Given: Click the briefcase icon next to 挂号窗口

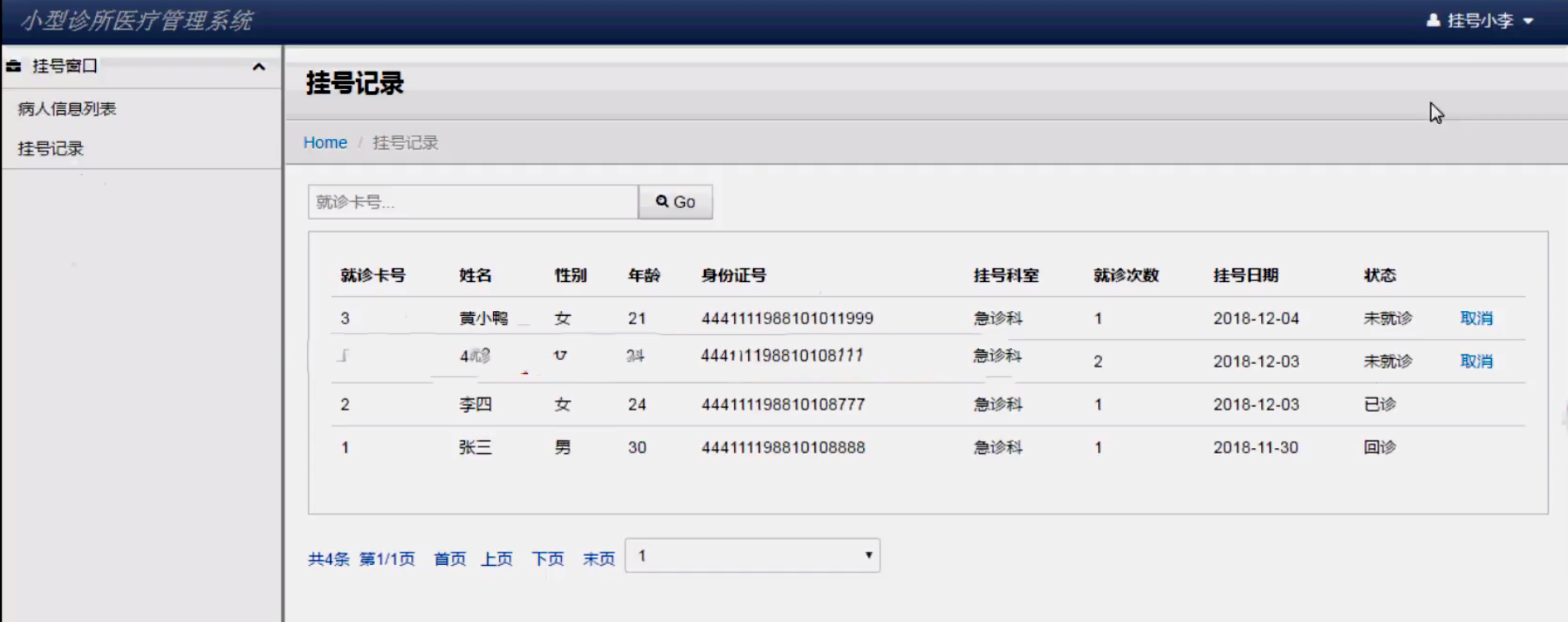Looking at the screenshot, I should pyautogui.click(x=13, y=65).
